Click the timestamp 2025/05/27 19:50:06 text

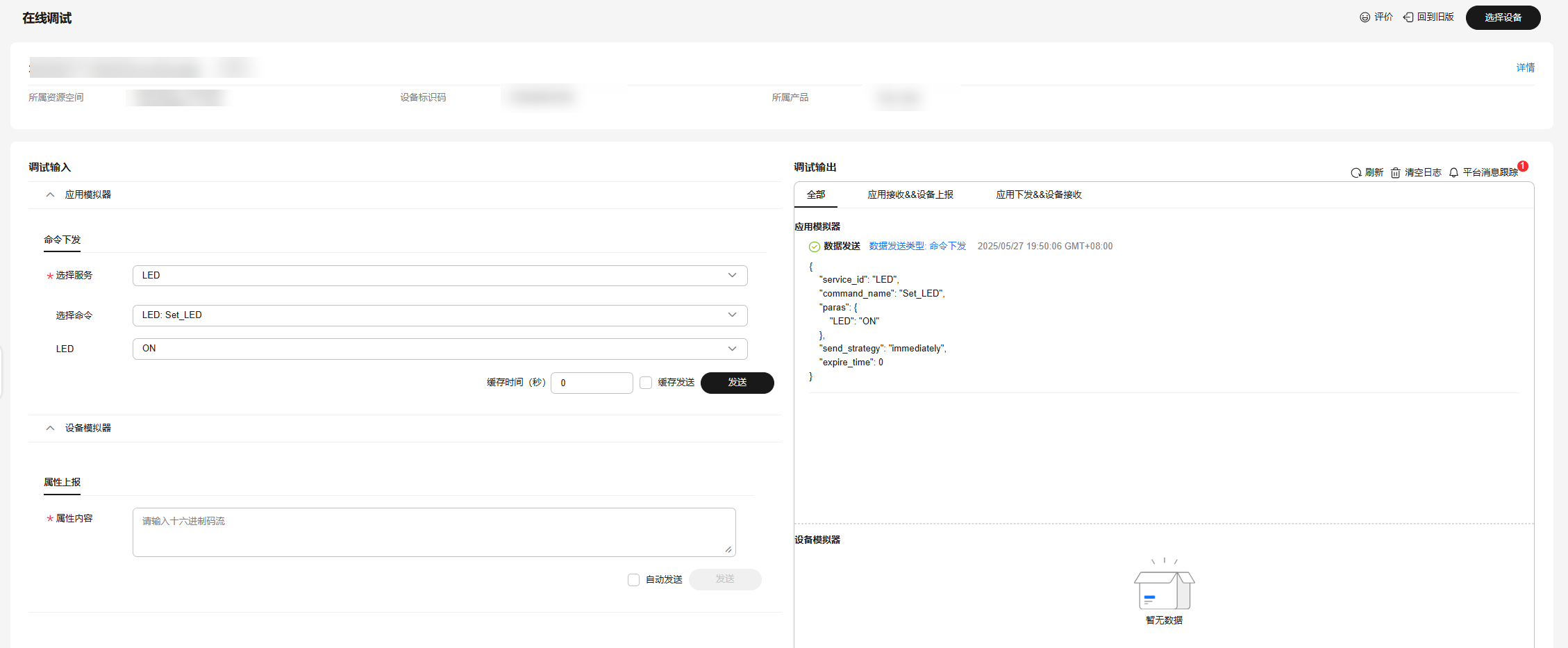click(1045, 247)
